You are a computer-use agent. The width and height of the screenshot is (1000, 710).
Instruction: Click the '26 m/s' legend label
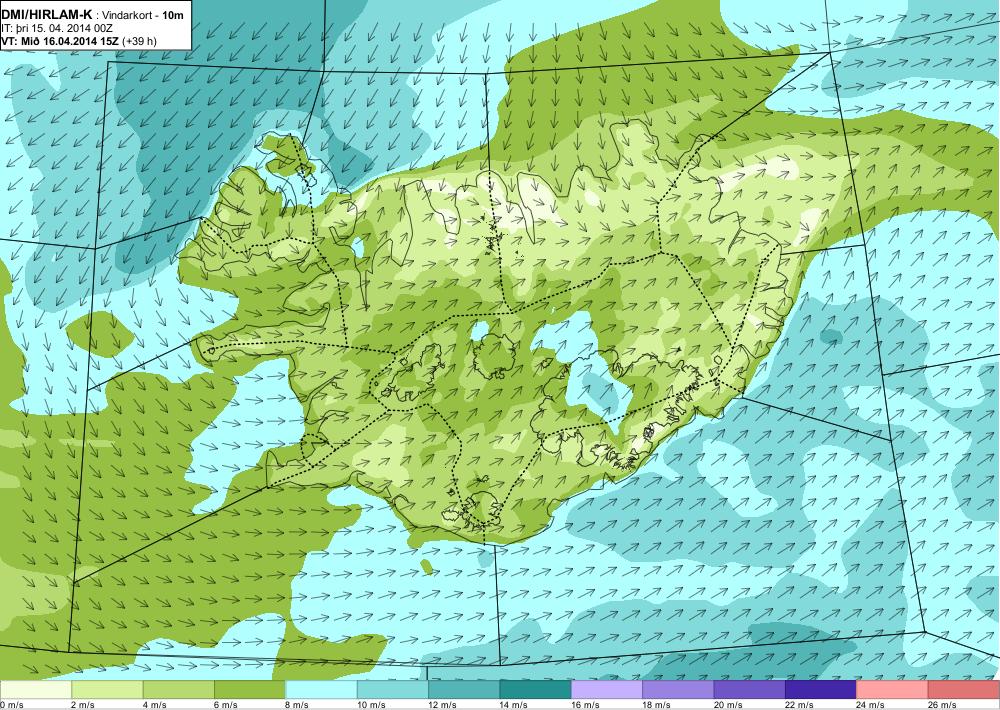coord(941,704)
